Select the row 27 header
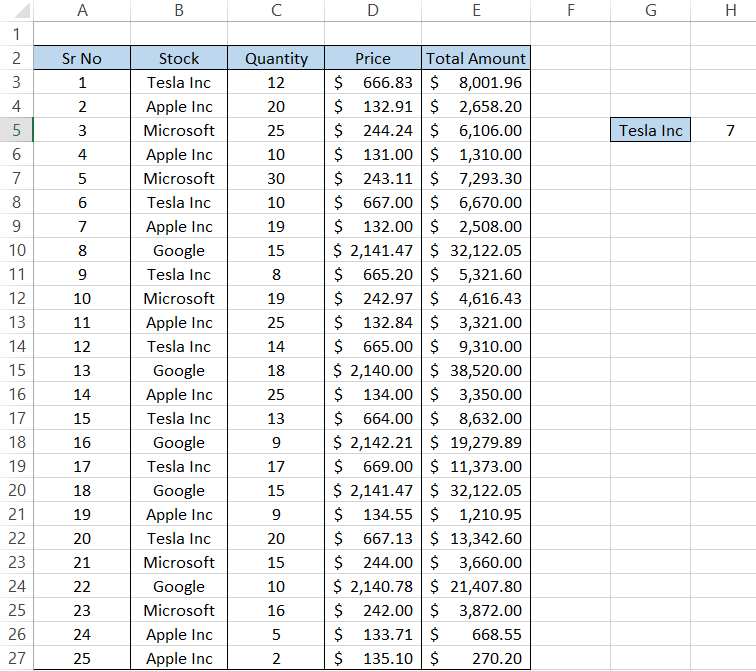 tap(17, 658)
